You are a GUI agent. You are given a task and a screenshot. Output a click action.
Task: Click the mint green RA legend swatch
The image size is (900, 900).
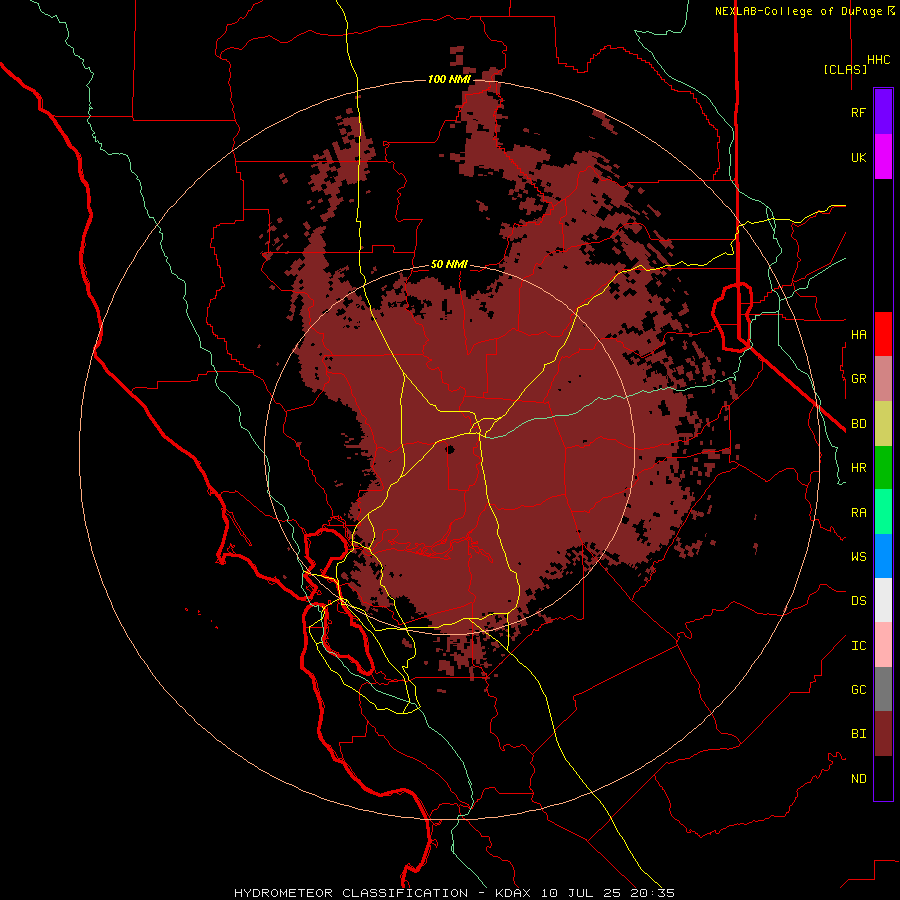click(883, 512)
